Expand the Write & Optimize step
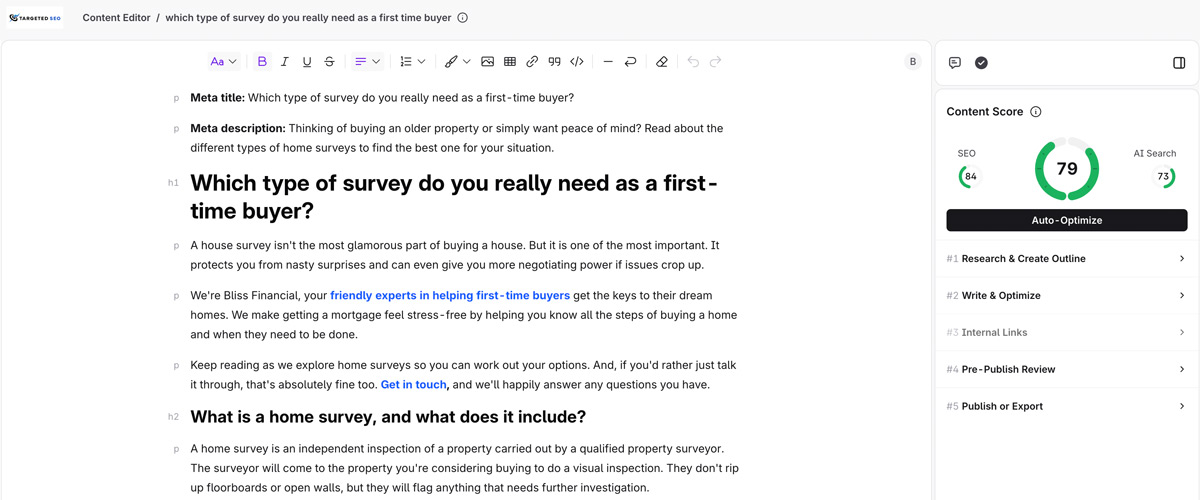This screenshot has width=1200, height=500. (x=1067, y=296)
